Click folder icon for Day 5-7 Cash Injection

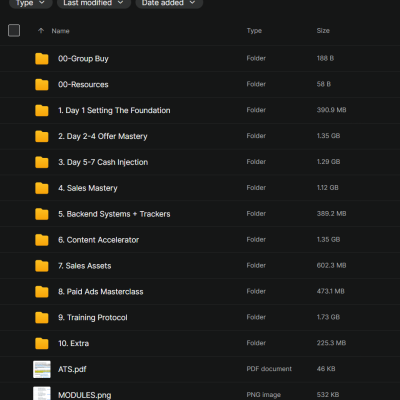(x=42, y=162)
